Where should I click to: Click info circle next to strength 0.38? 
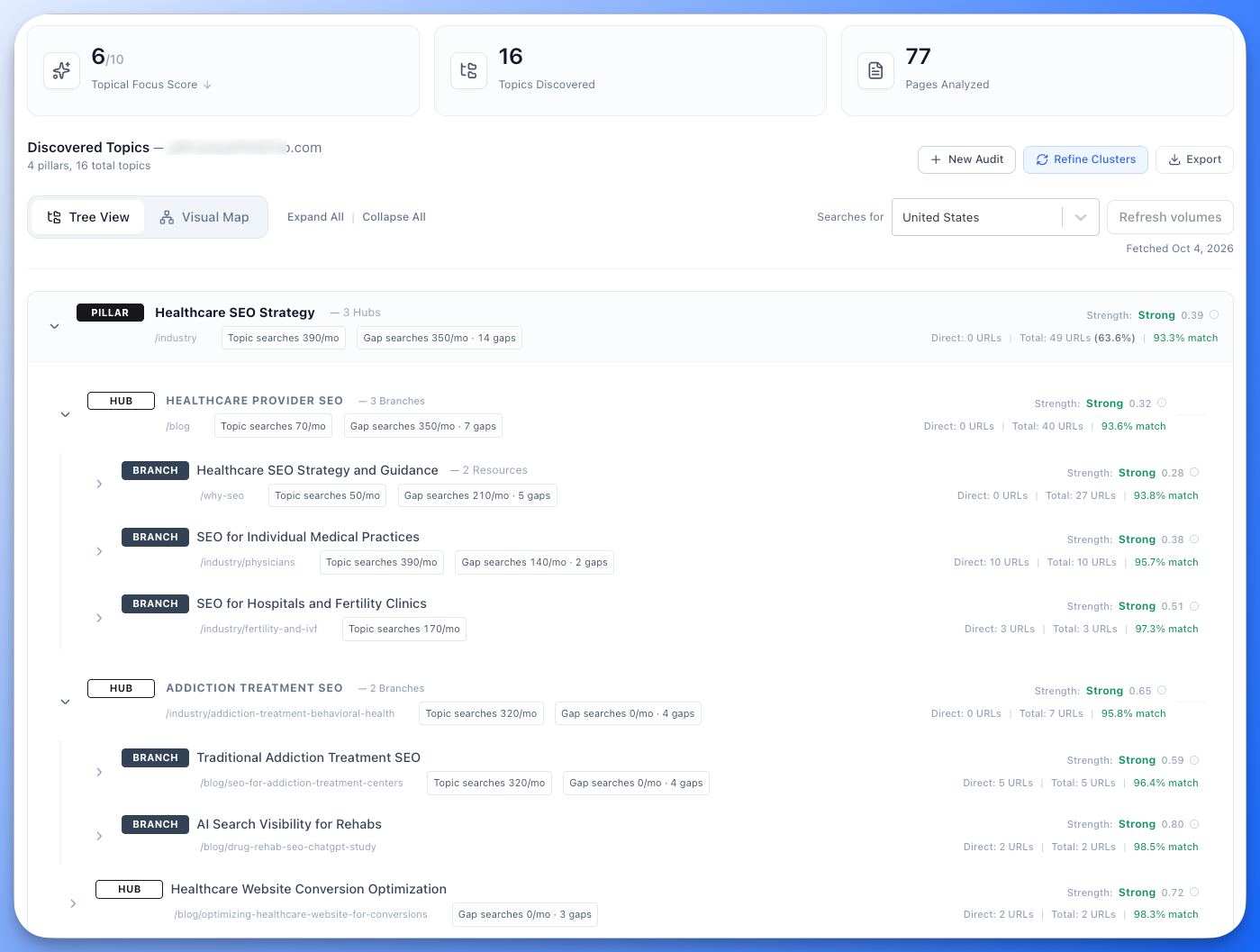[x=1194, y=539]
